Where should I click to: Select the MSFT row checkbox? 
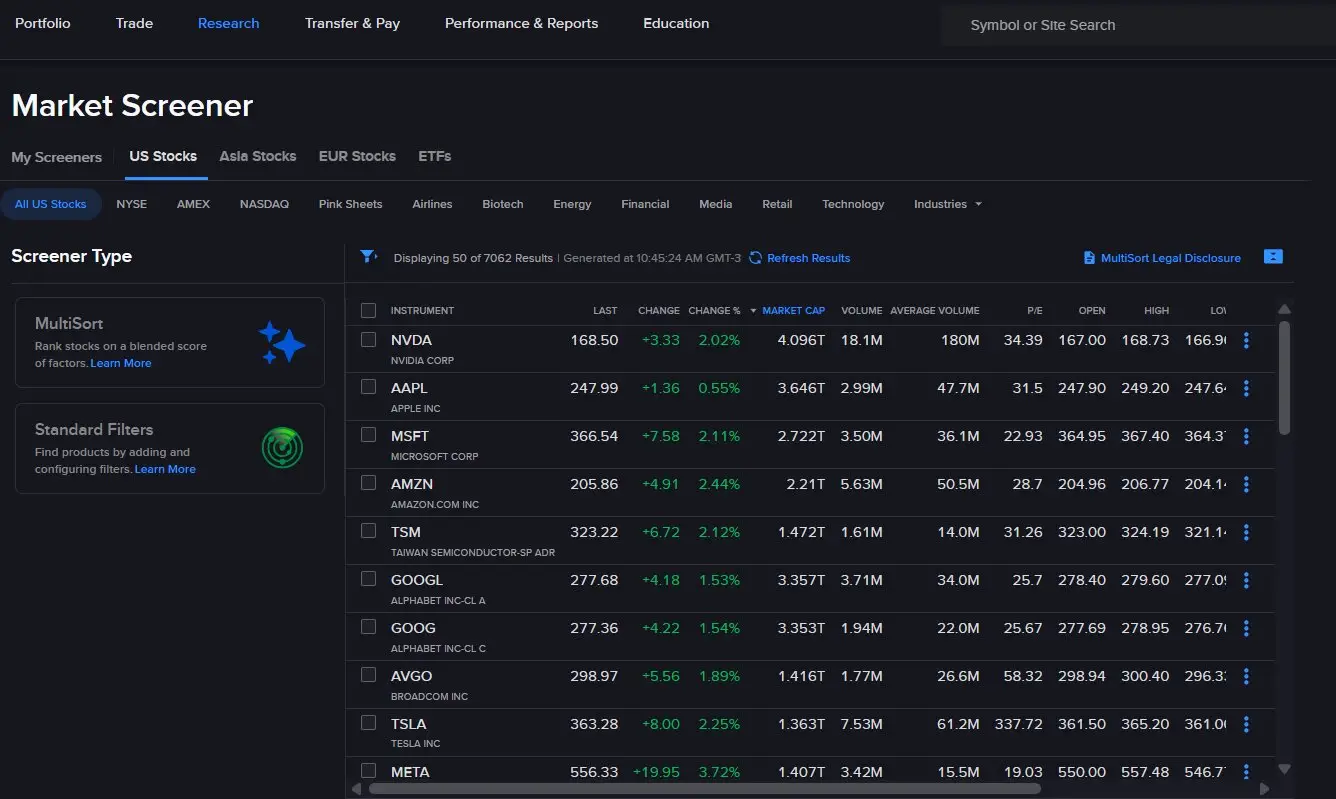(368, 435)
